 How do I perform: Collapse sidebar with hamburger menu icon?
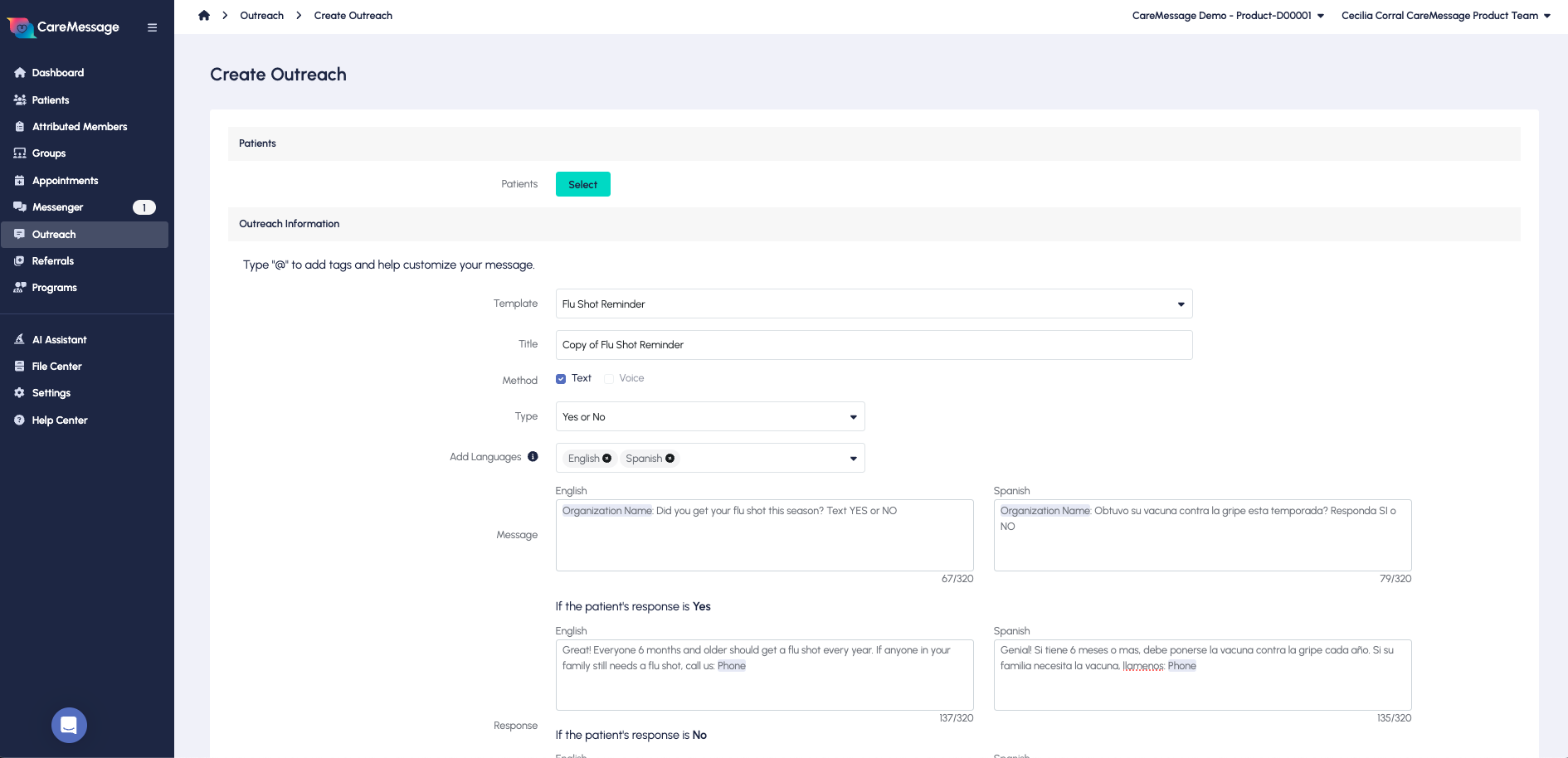(152, 27)
